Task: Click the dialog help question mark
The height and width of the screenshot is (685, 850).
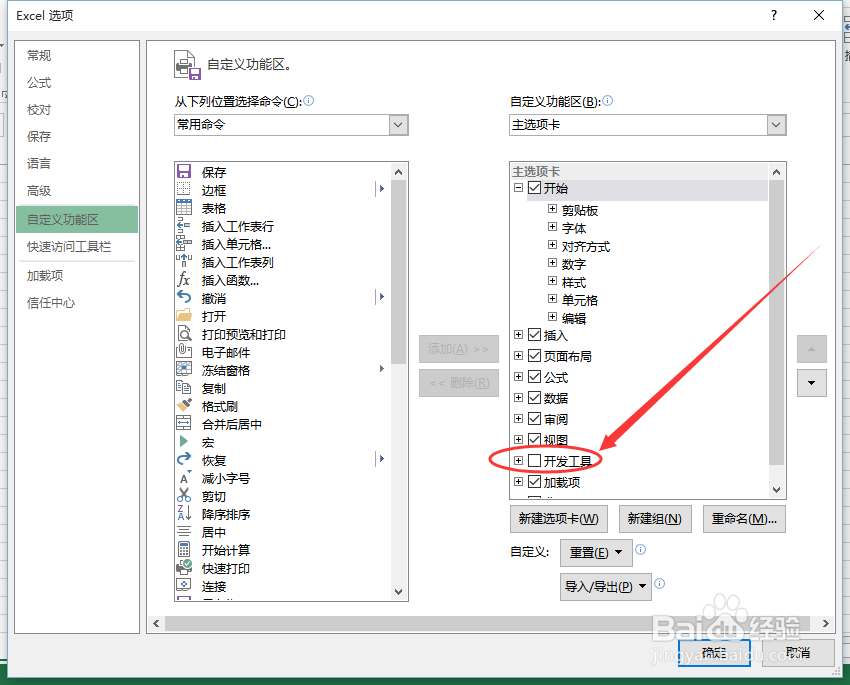Action: click(774, 15)
